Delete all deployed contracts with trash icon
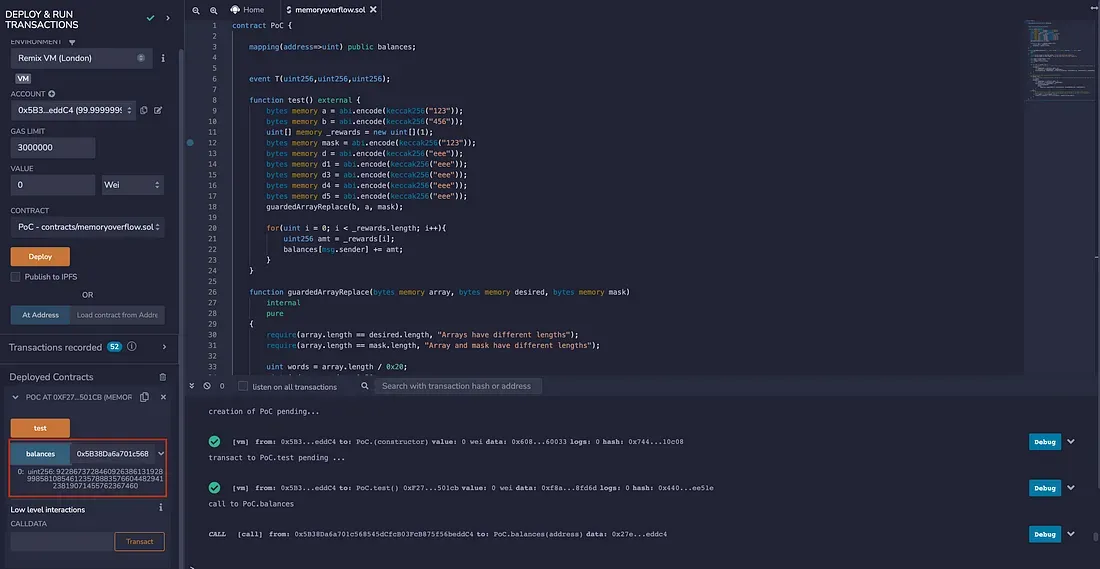This screenshot has width=1100, height=569. click(163, 377)
